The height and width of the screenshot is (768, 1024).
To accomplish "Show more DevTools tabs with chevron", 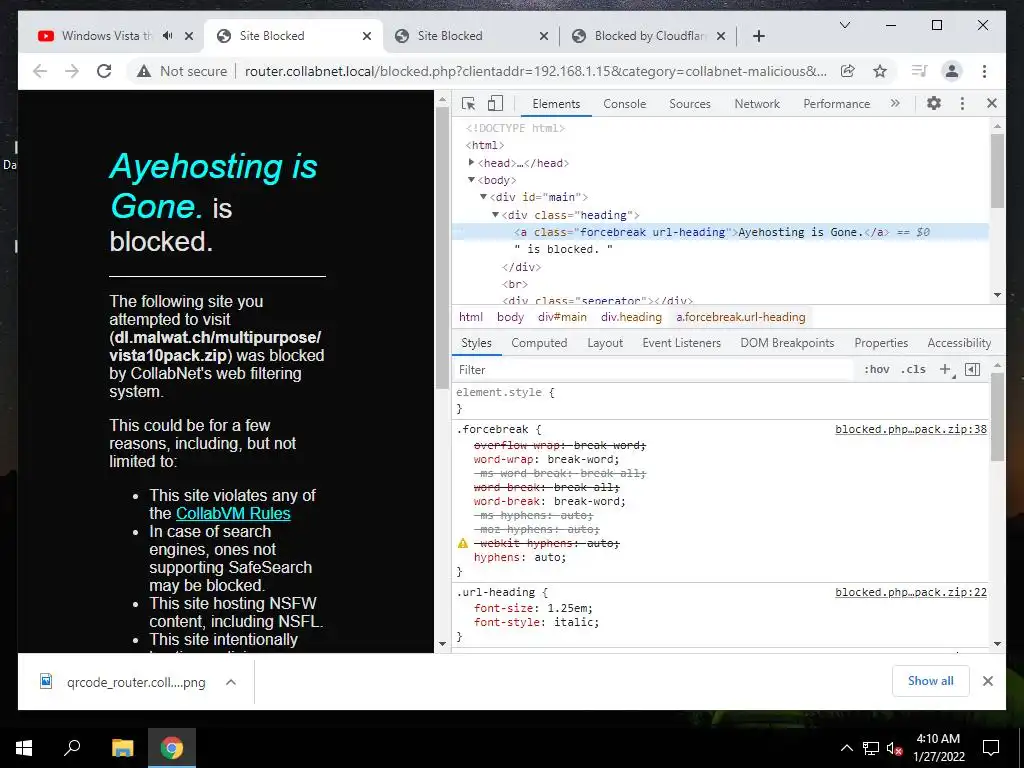I will coord(895,103).
